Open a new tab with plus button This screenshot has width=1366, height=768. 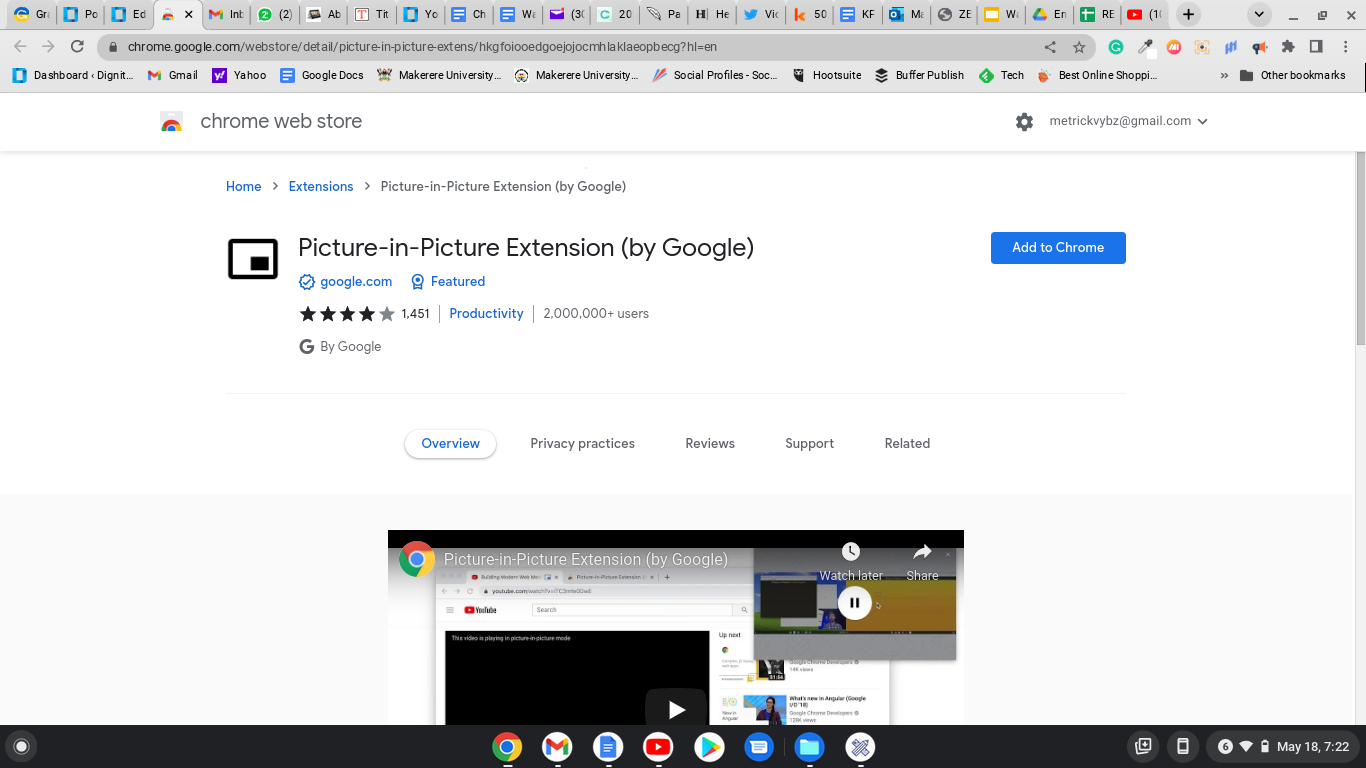coord(1188,15)
